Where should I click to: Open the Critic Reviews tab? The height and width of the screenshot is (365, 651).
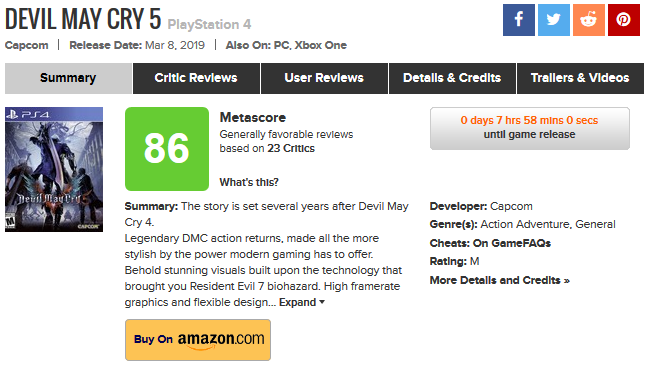coord(196,78)
